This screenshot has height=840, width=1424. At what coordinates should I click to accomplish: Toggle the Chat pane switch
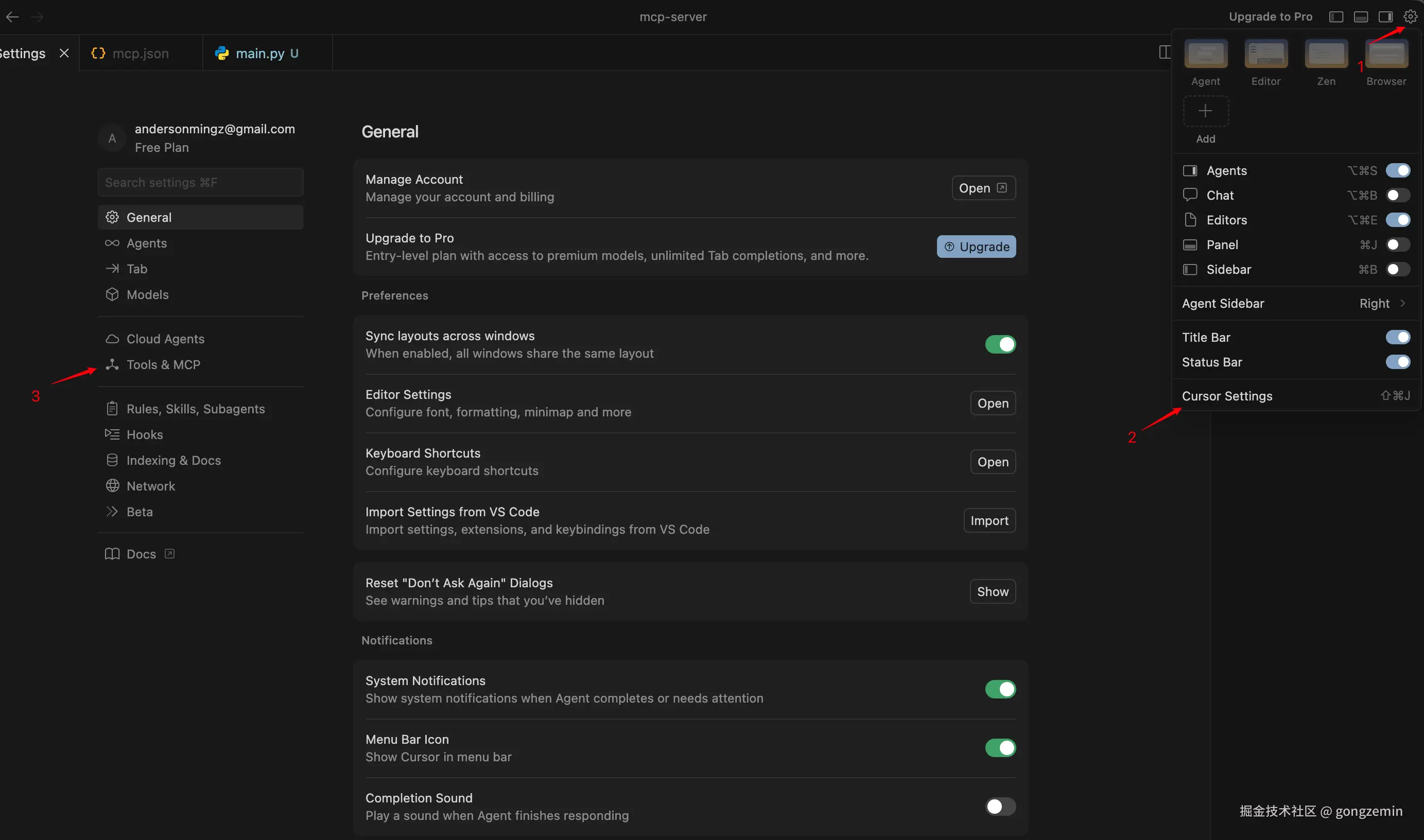pos(1398,195)
